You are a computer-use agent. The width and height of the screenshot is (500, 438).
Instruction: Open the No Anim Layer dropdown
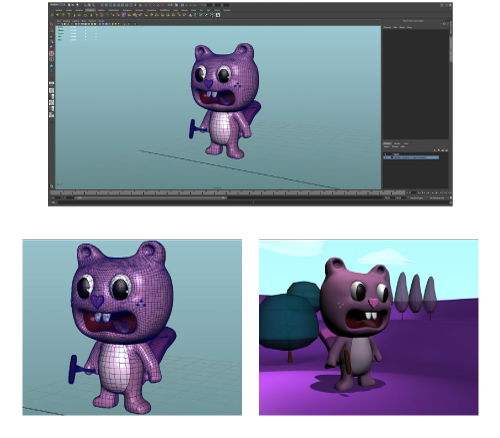pos(417,198)
